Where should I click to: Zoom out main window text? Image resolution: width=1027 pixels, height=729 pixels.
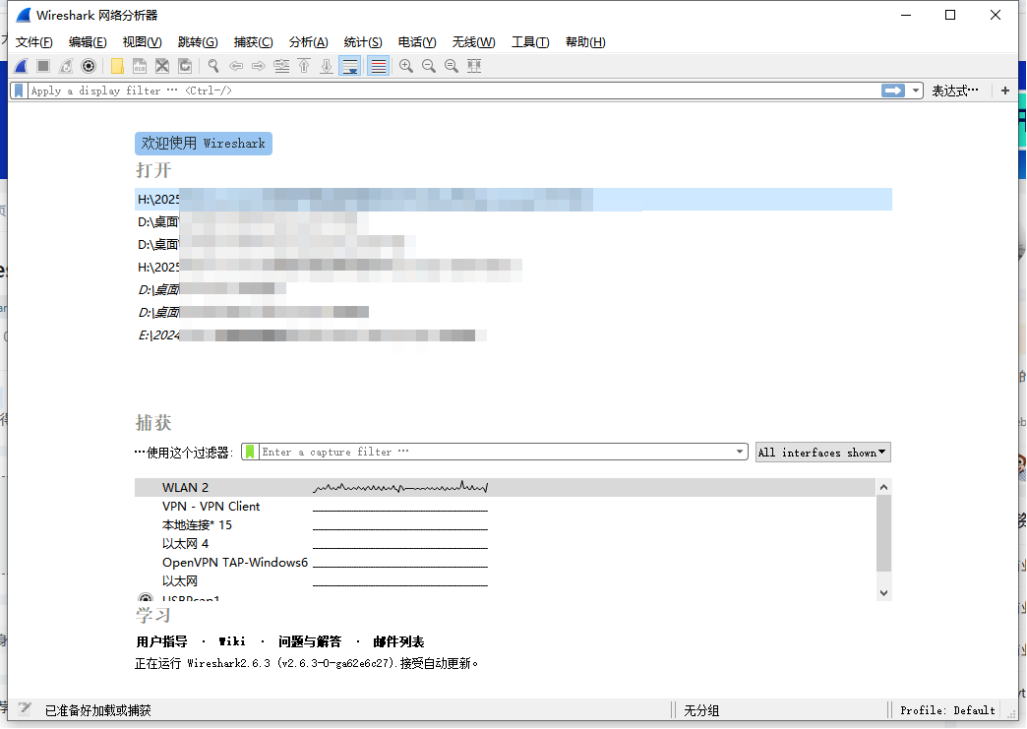click(429, 66)
